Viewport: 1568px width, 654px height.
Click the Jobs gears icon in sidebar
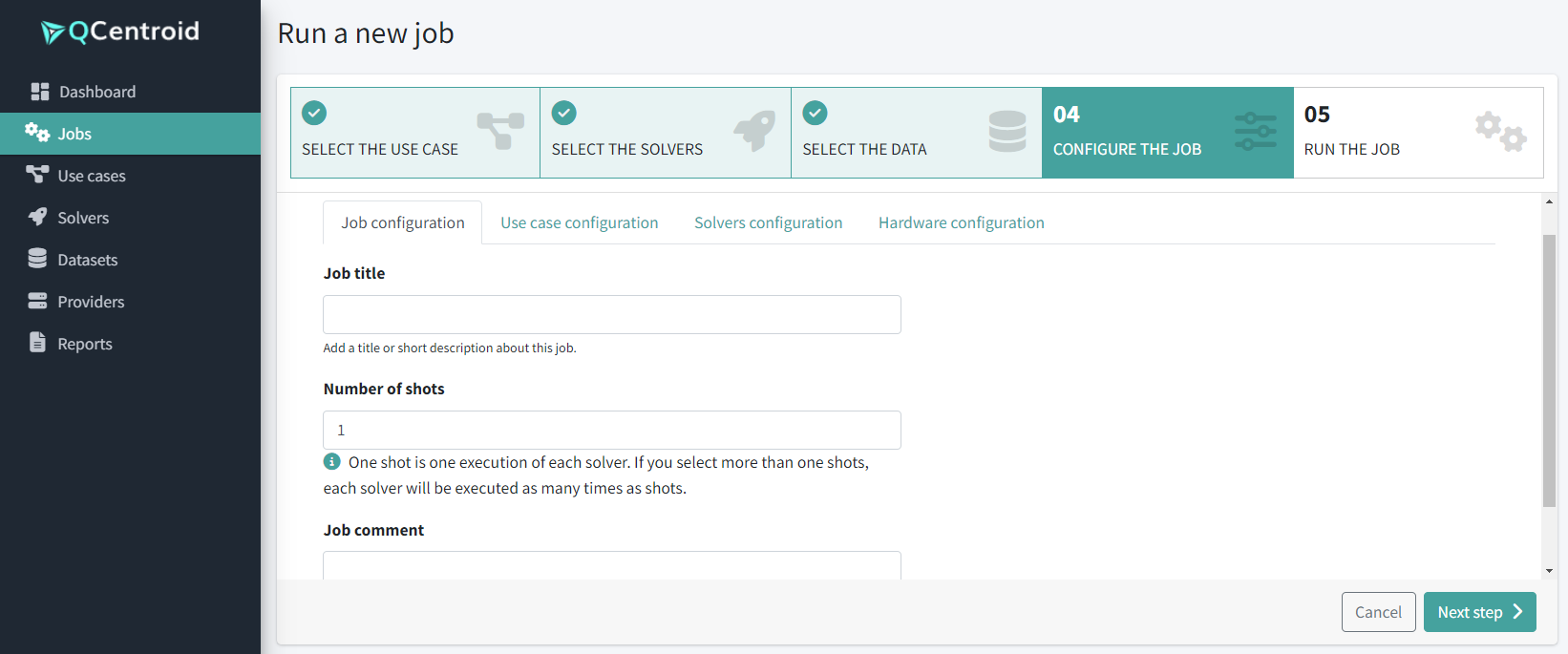click(37, 133)
